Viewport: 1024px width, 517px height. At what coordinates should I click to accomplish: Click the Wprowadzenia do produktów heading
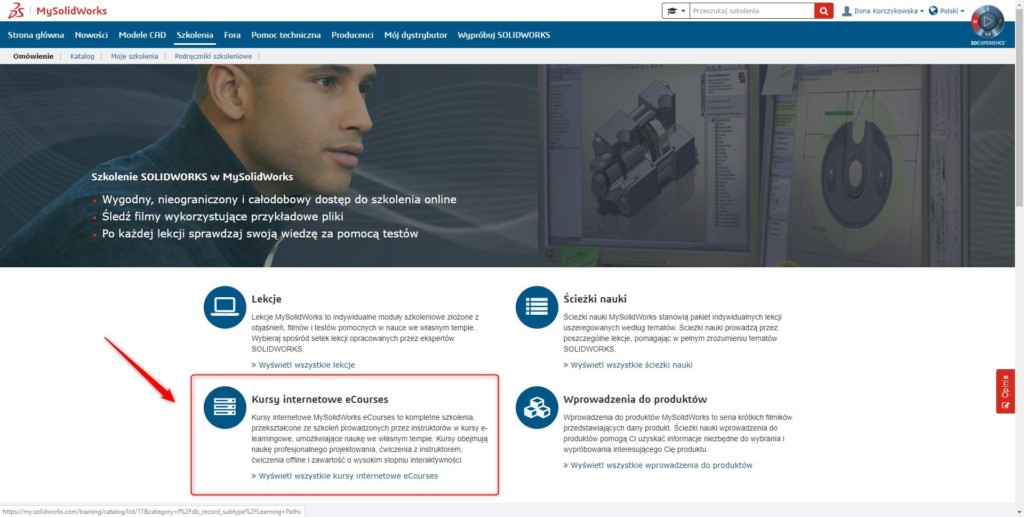click(635, 400)
